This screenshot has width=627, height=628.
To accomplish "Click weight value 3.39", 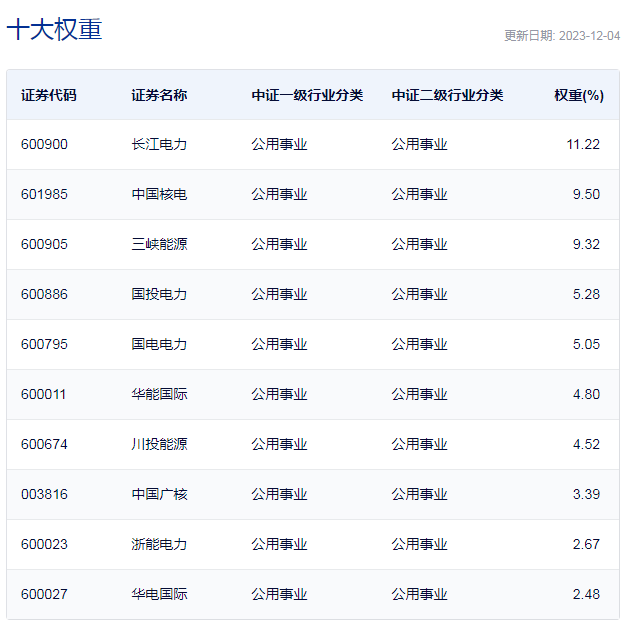I will [587, 495].
